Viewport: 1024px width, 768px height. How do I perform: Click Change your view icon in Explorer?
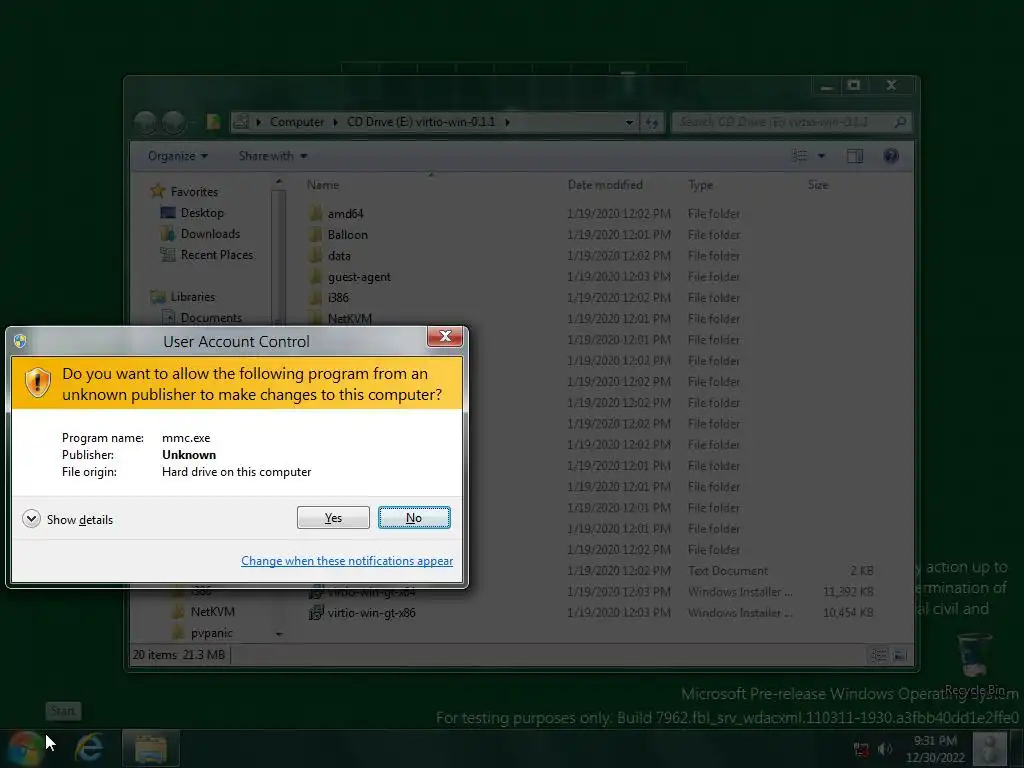point(799,156)
